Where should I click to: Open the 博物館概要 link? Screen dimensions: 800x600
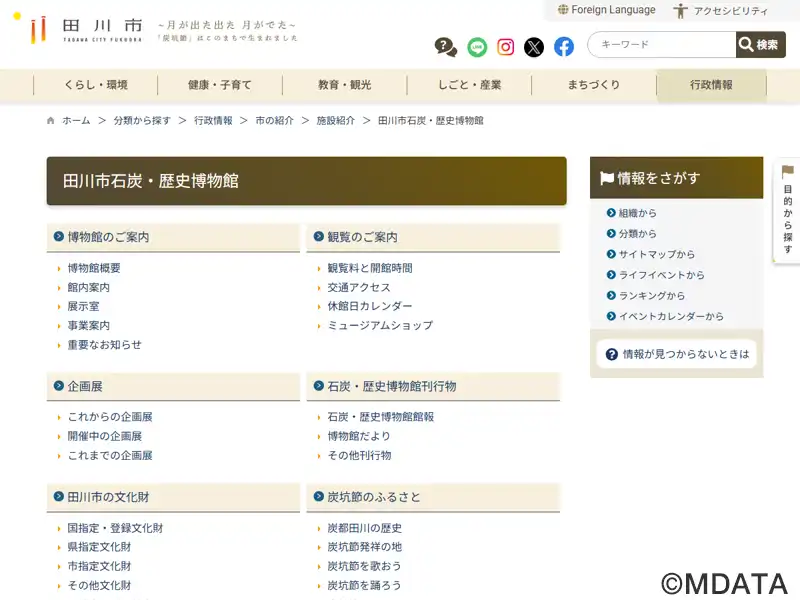(x=94, y=268)
